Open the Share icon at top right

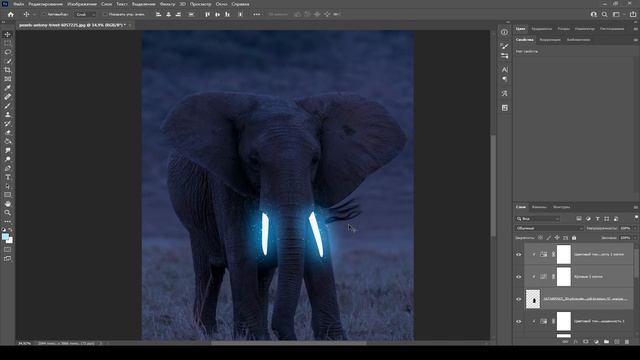[x=633, y=14]
